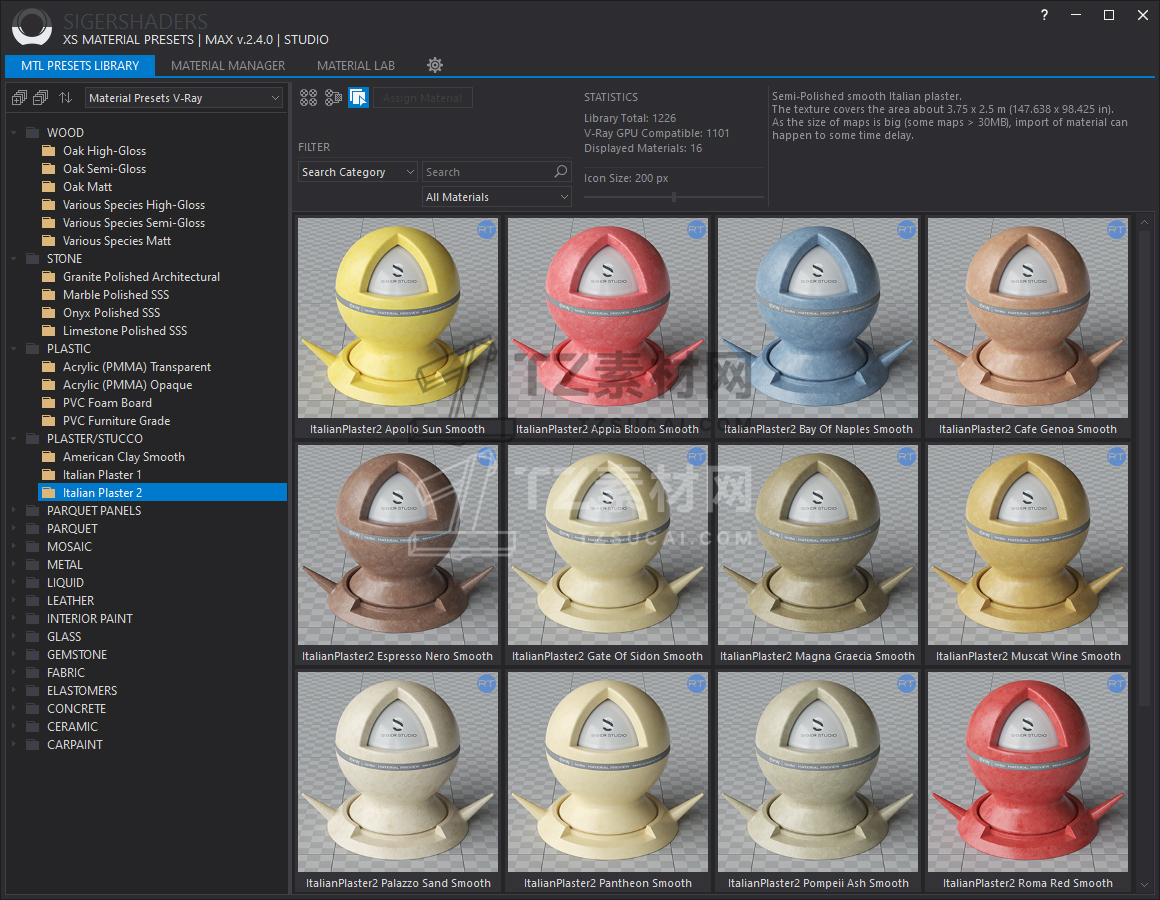Click the sort arrows icon
Screen dimensions: 1160x900
pos(66,98)
